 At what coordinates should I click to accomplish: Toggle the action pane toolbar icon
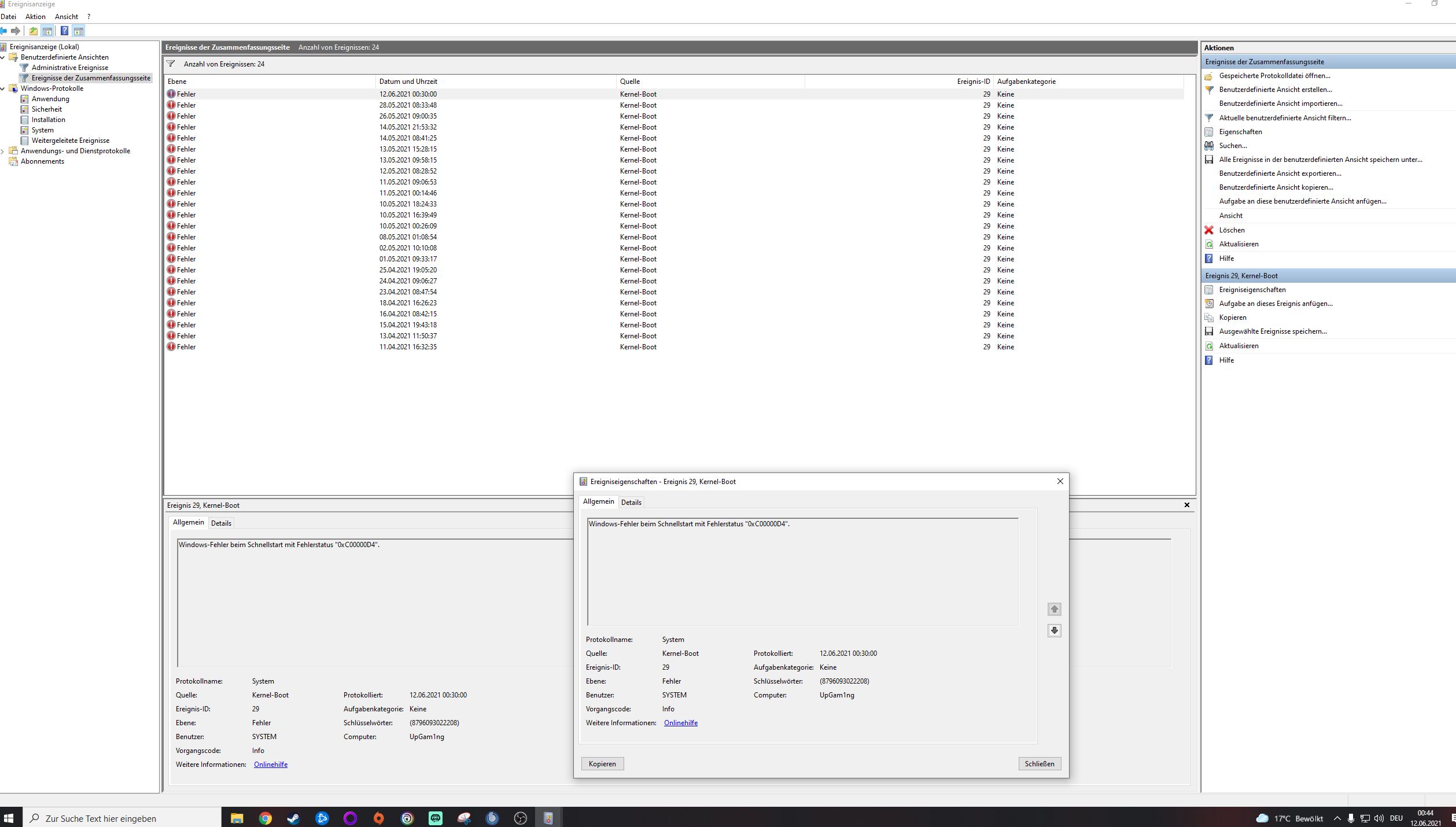[79, 31]
